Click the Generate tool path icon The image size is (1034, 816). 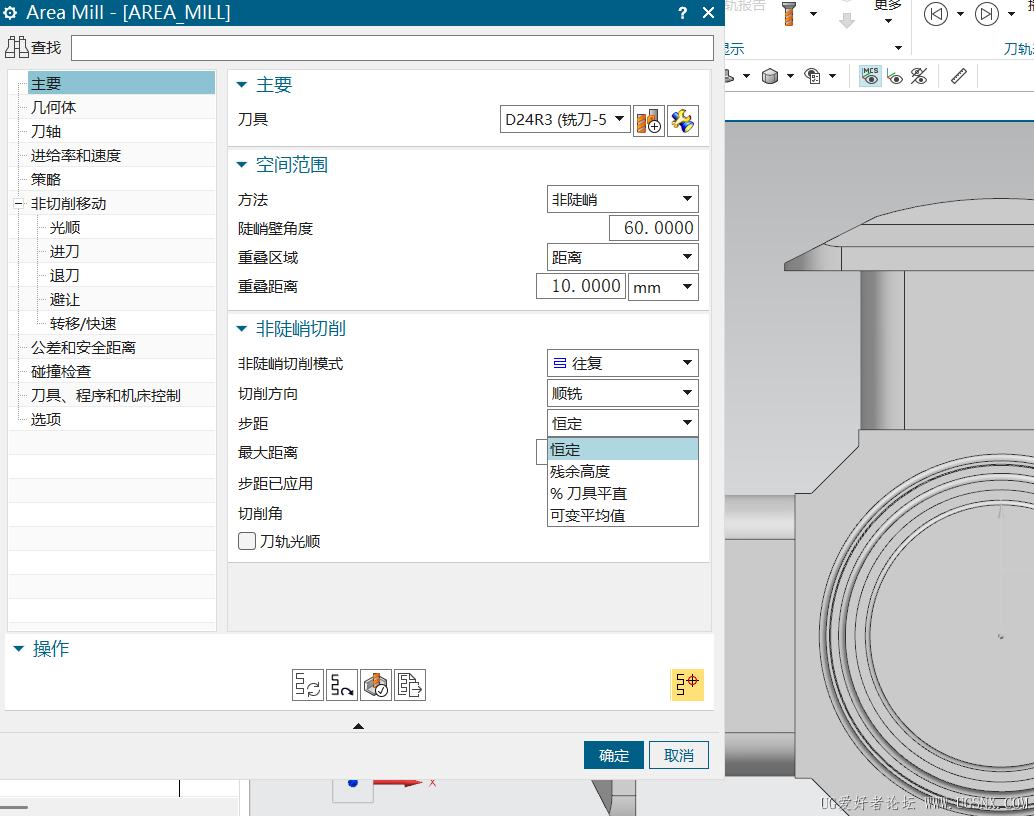click(307, 685)
